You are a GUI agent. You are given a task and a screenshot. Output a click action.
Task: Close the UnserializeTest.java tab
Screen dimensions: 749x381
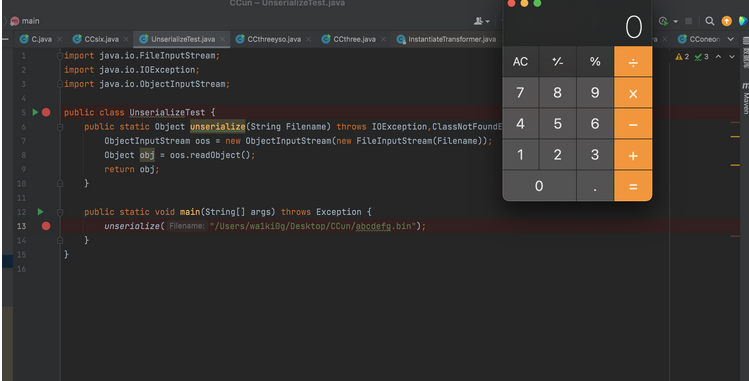pyautogui.click(x=223, y=39)
